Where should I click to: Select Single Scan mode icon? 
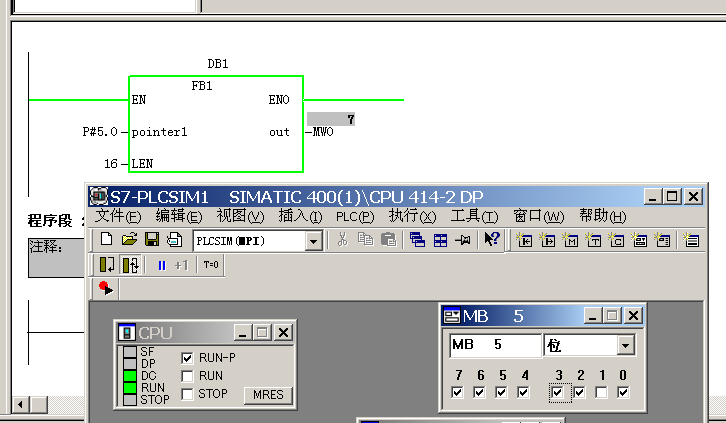tap(107, 265)
